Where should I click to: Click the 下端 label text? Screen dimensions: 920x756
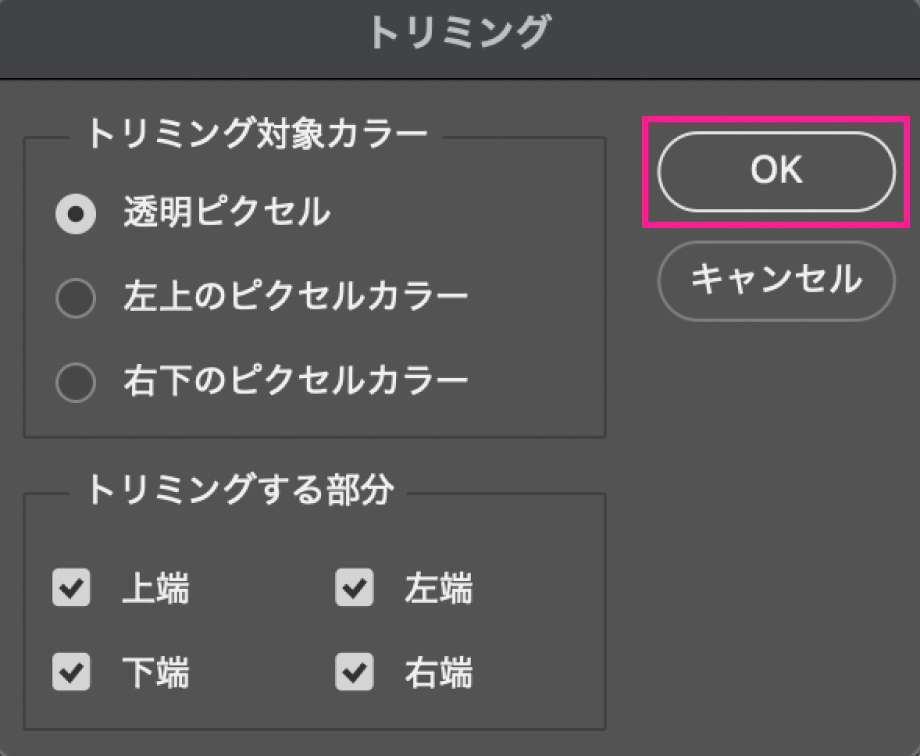(155, 673)
